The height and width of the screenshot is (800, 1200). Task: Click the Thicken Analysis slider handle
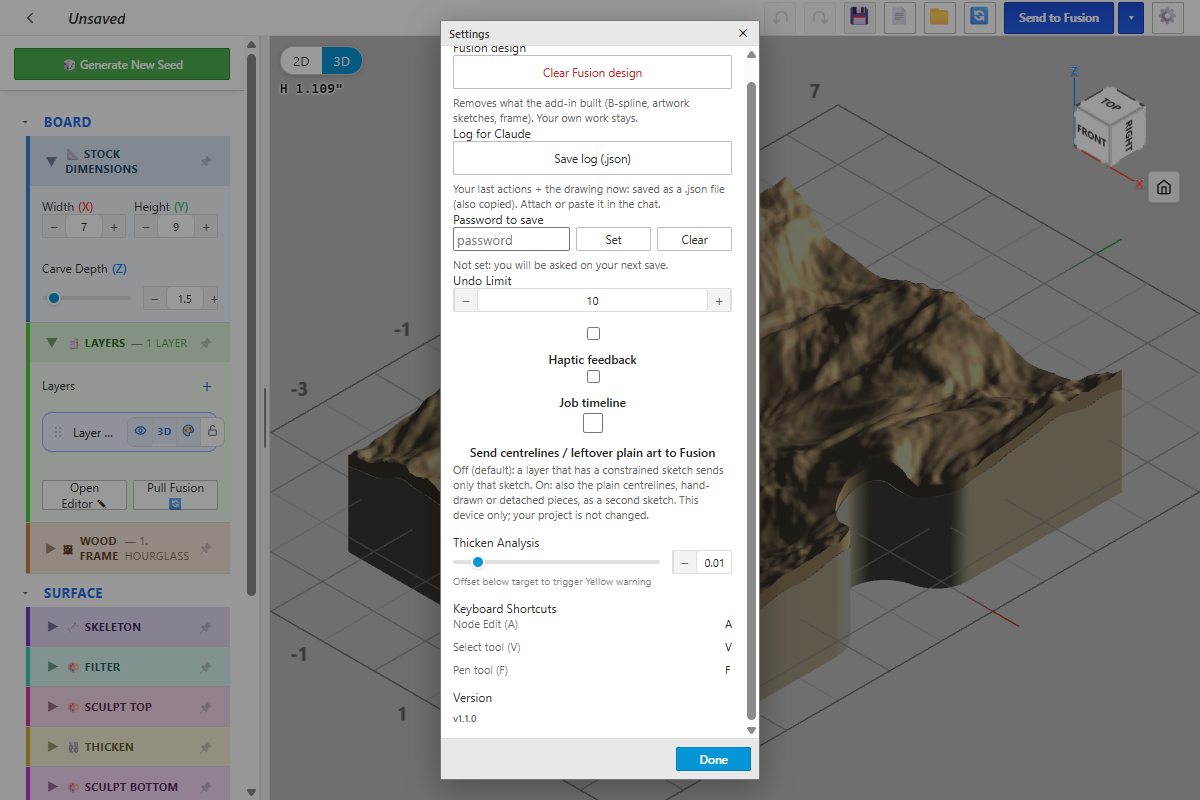(x=478, y=562)
